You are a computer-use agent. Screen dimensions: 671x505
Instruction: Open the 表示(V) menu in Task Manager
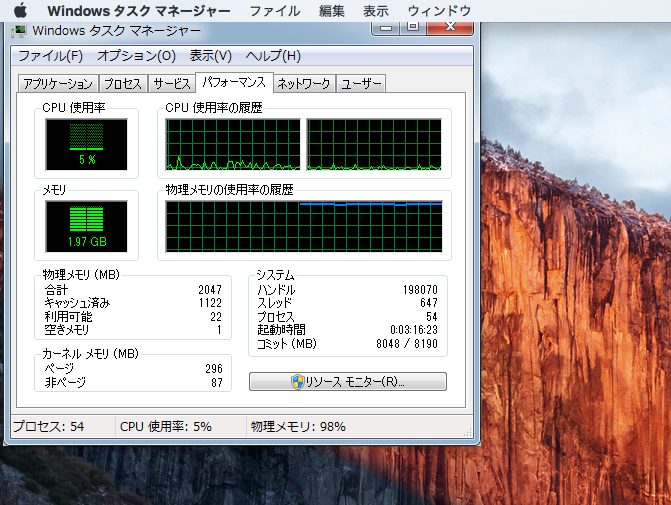tap(211, 56)
